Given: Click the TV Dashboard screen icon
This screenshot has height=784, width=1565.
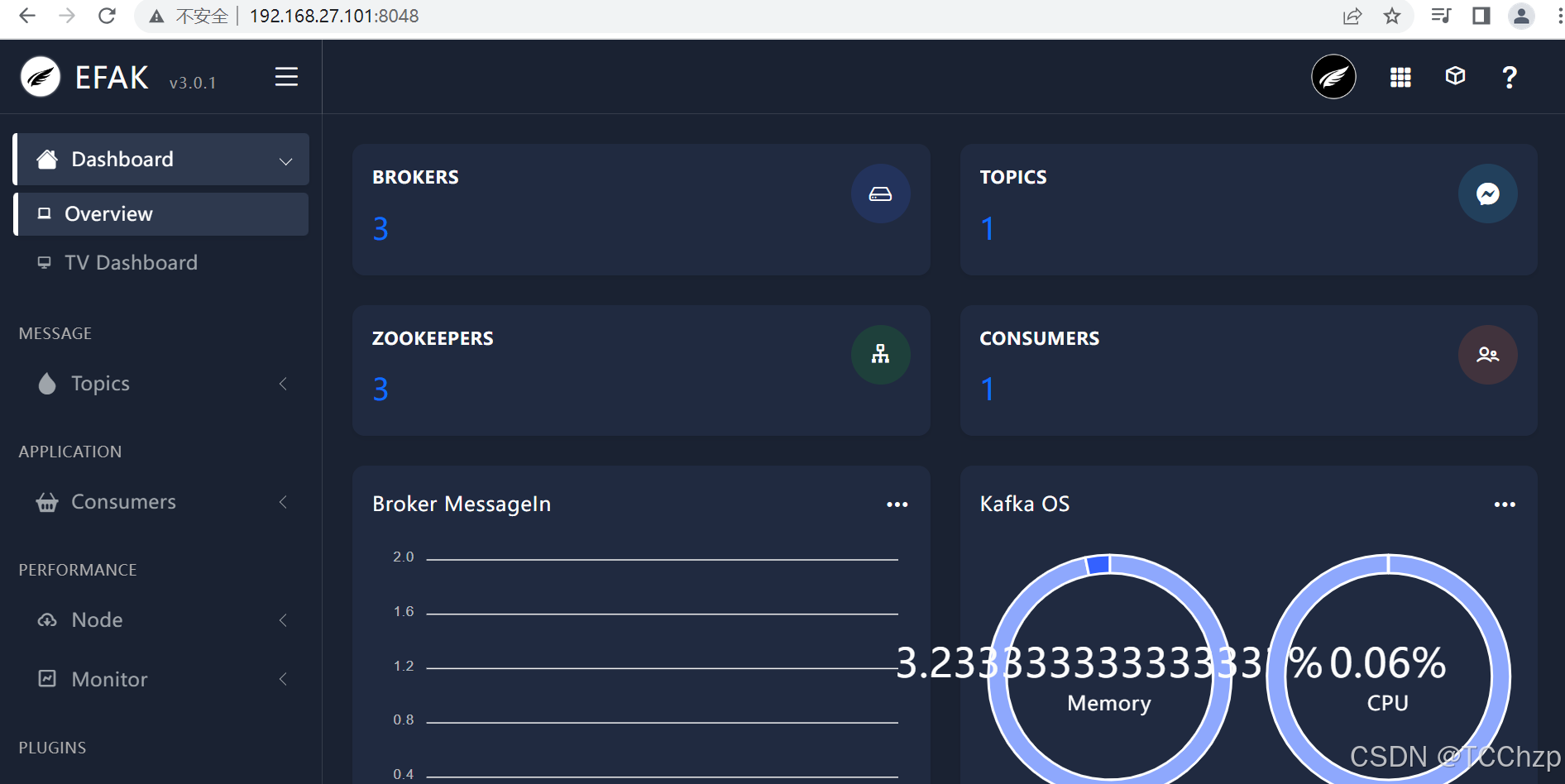Looking at the screenshot, I should pos(45,262).
